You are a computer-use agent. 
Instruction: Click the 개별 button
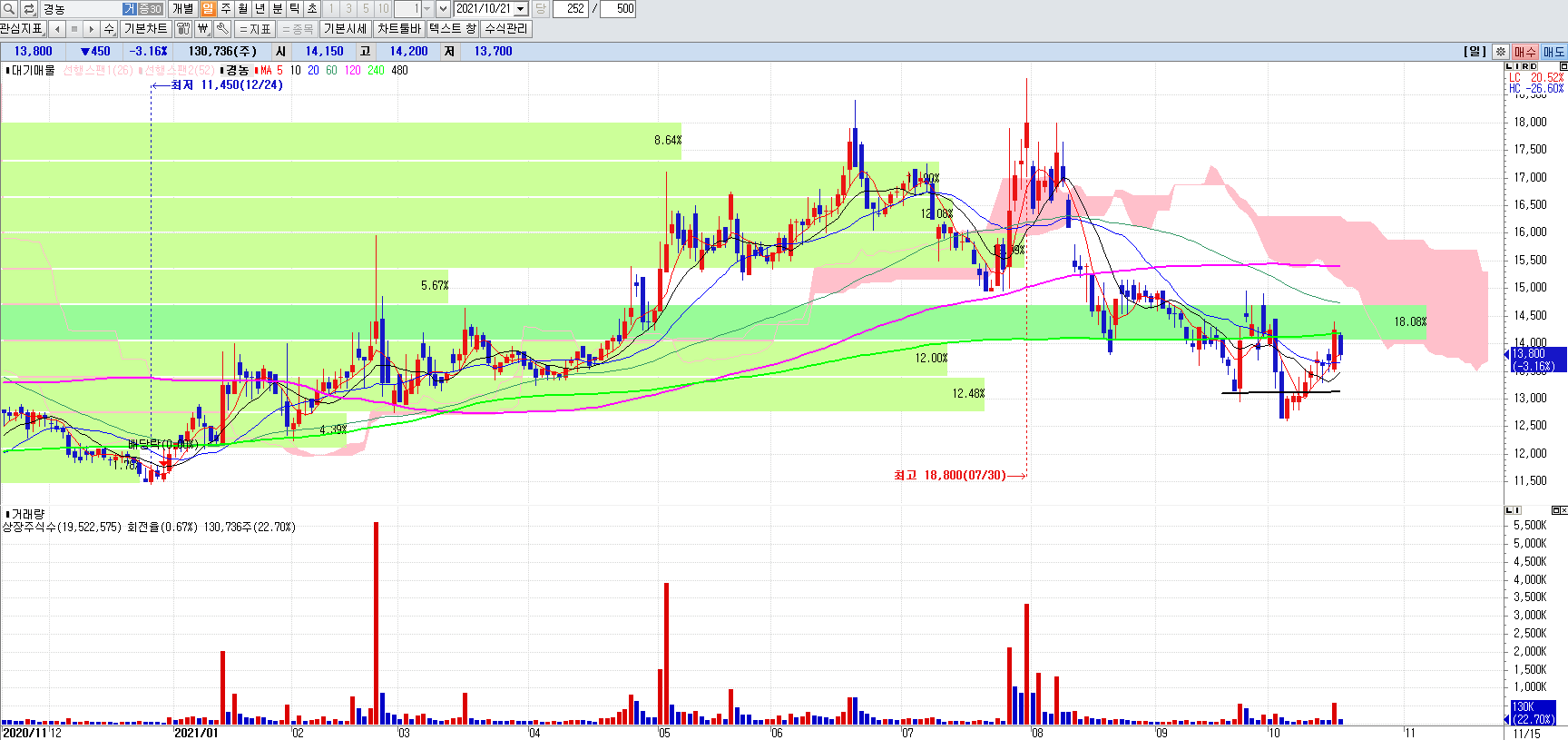(x=182, y=9)
